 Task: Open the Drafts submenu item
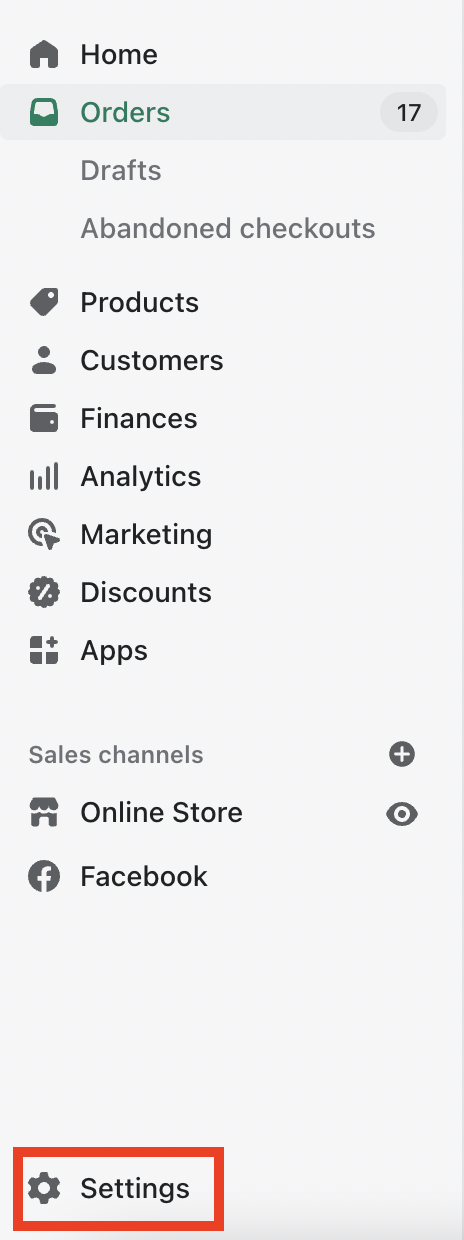[121, 170]
